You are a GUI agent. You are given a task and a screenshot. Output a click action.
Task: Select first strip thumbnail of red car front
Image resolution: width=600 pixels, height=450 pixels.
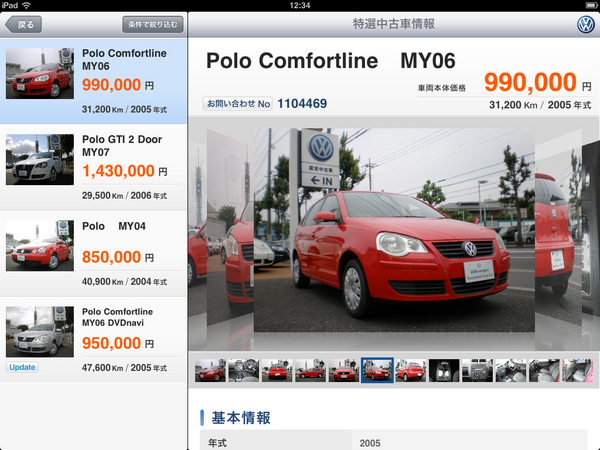pos(210,370)
